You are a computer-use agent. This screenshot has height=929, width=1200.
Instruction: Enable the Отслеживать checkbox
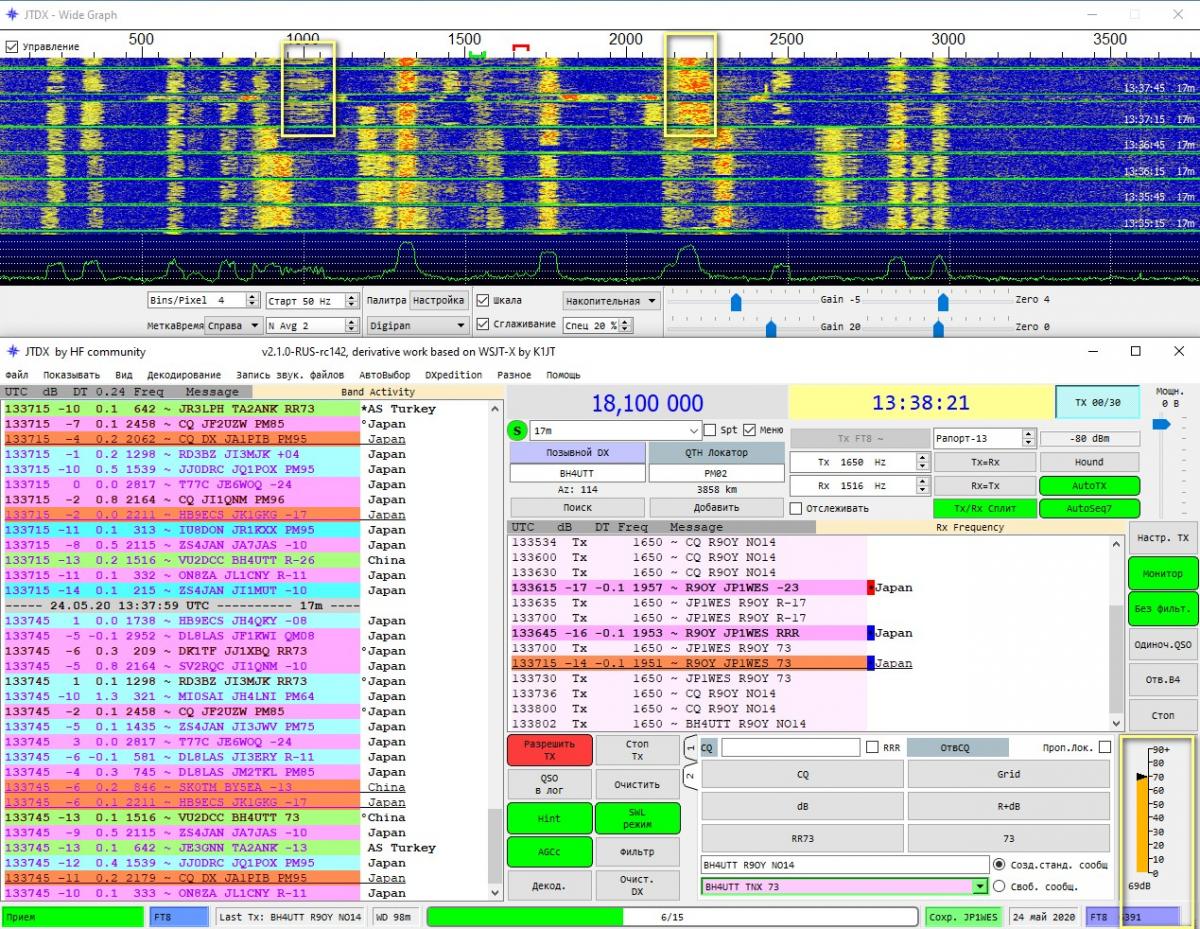coord(796,508)
